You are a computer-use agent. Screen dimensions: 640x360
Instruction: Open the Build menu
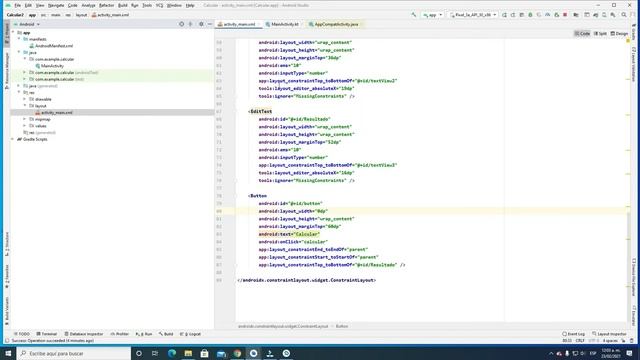[x=122, y=5]
